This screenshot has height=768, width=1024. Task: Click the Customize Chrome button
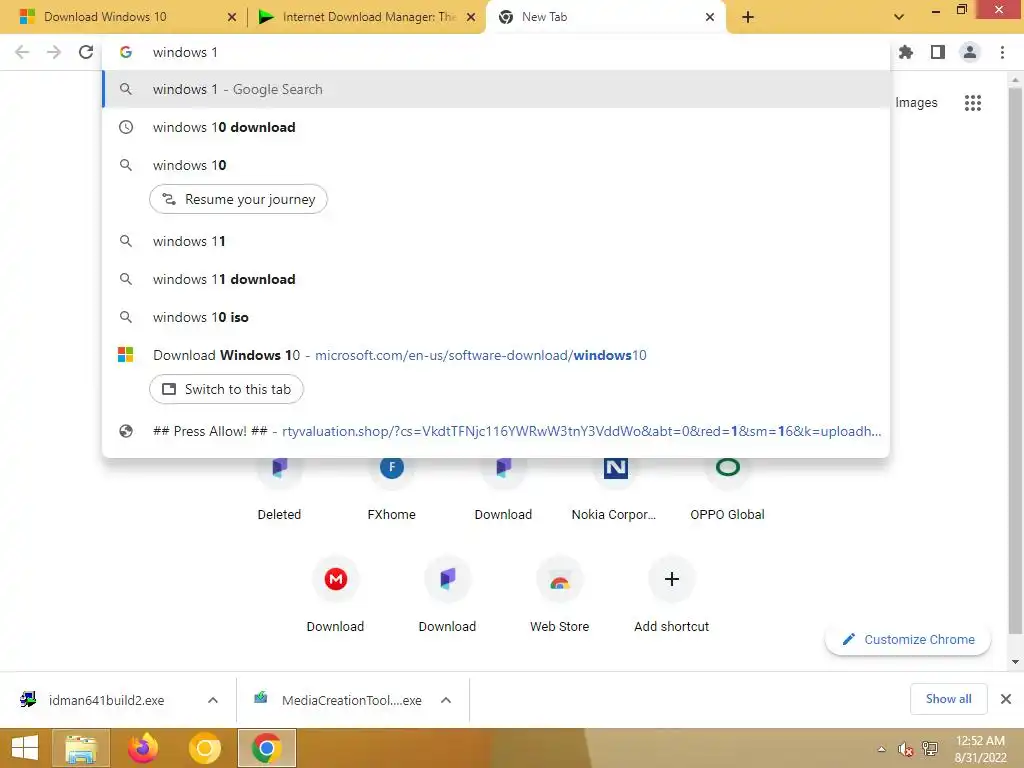[x=908, y=639]
